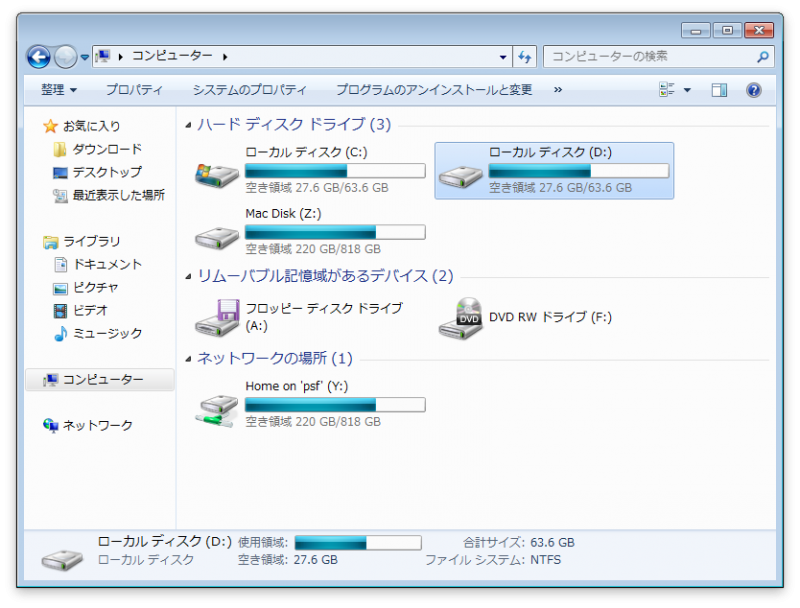Close the Explorer window
This screenshot has width=800, height=608.
tap(759, 31)
